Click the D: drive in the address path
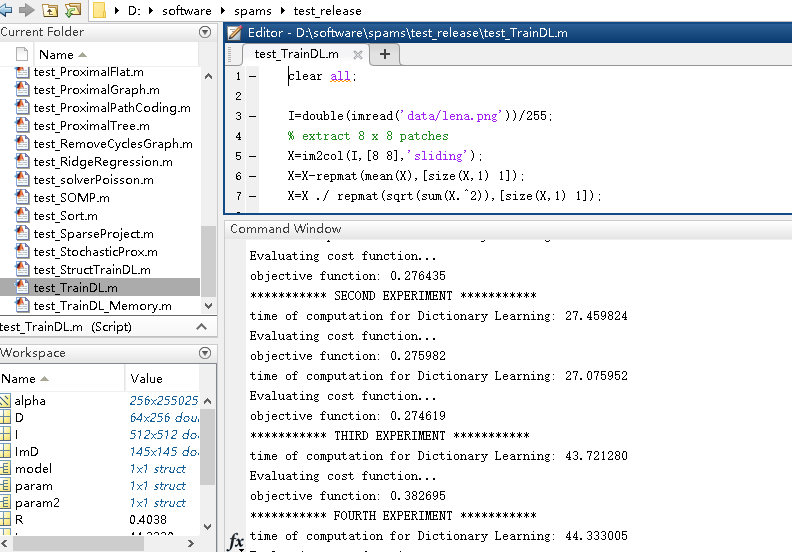 pyautogui.click(x=134, y=11)
